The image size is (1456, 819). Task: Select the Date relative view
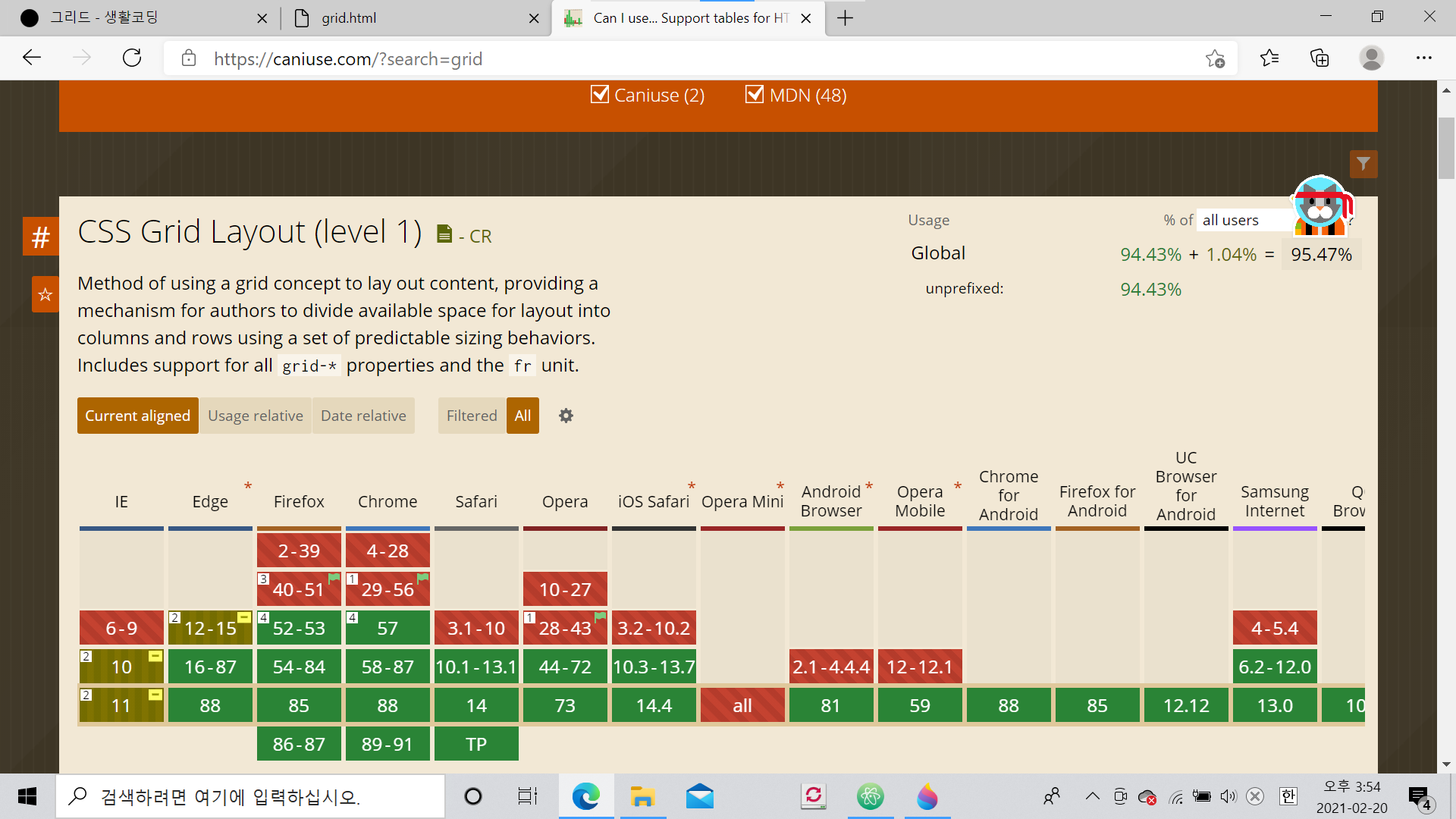(363, 416)
